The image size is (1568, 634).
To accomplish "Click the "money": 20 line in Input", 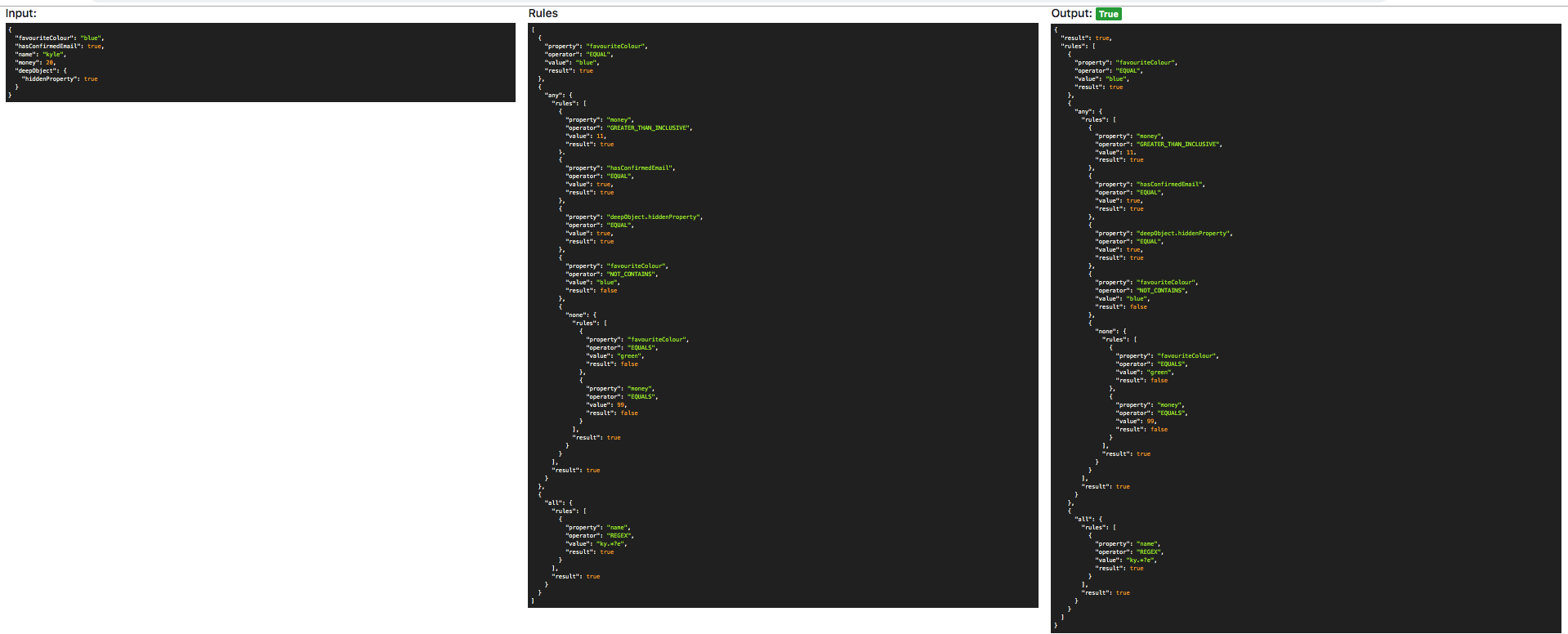I will (x=36, y=63).
